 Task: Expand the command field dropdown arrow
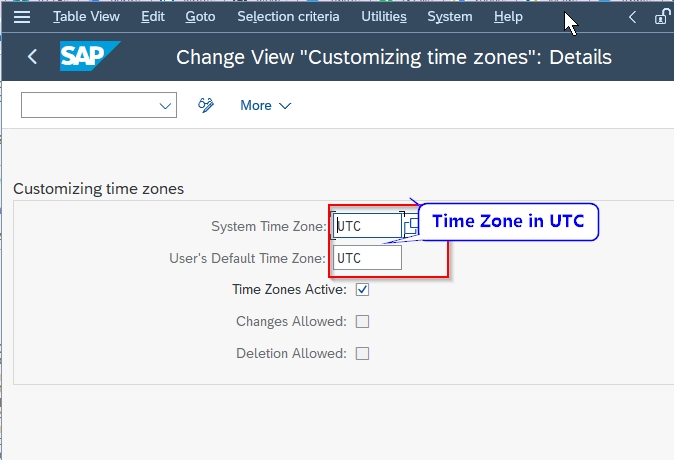coord(165,105)
